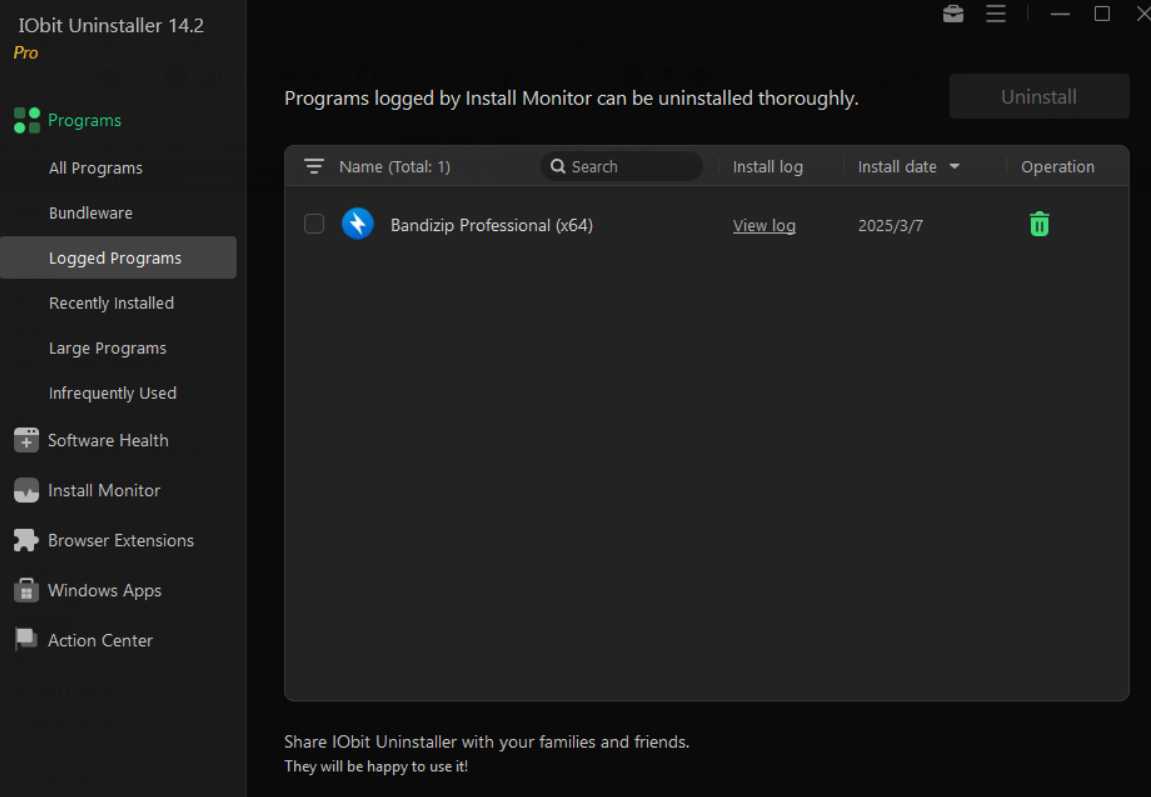Select Logged Programs in sidebar
Viewport: 1151px width, 797px height.
pyautogui.click(x=118, y=258)
